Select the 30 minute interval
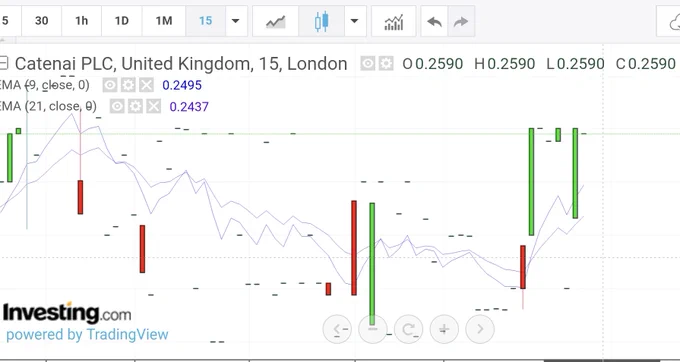The height and width of the screenshot is (362, 680). [x=41, y=21]
